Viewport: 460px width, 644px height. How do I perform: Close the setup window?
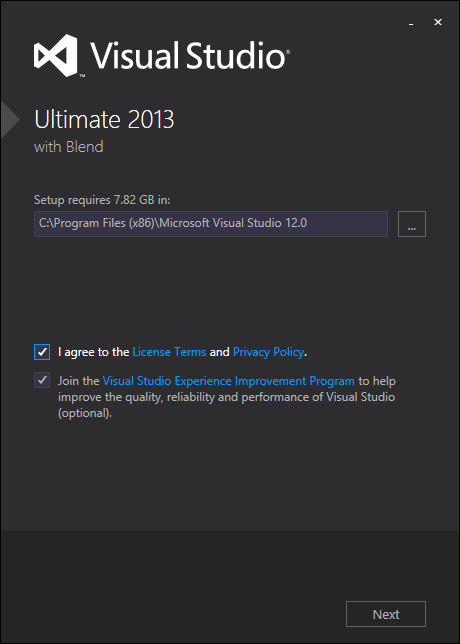[x=438, y=23]
